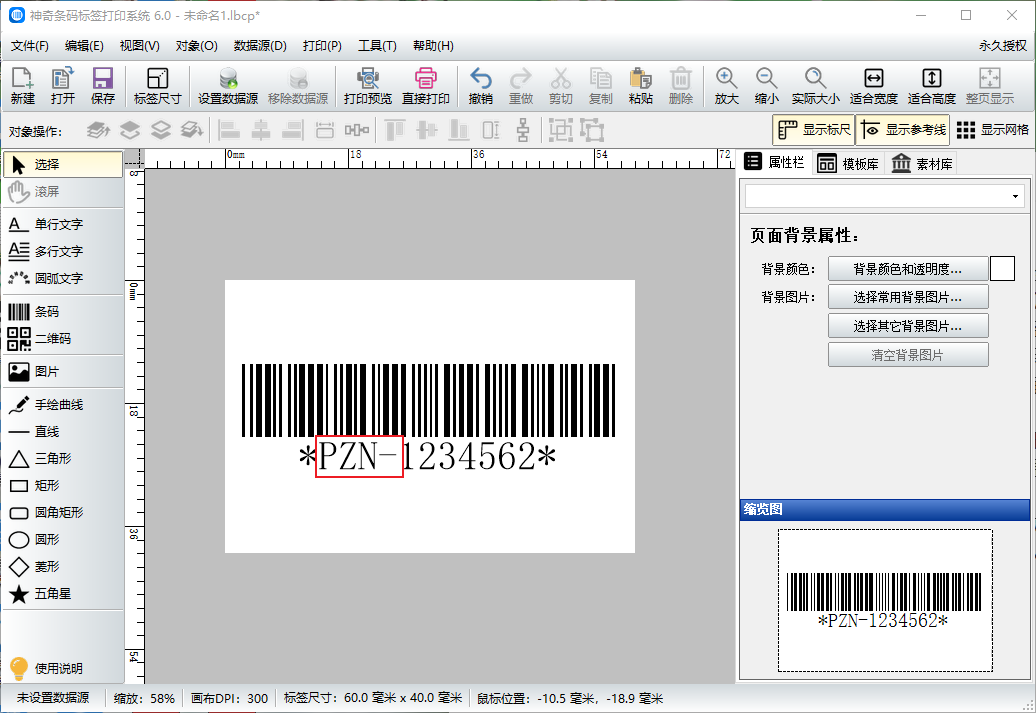
Task: Select the 三角形 triangle tool
Action: point(63,459)
